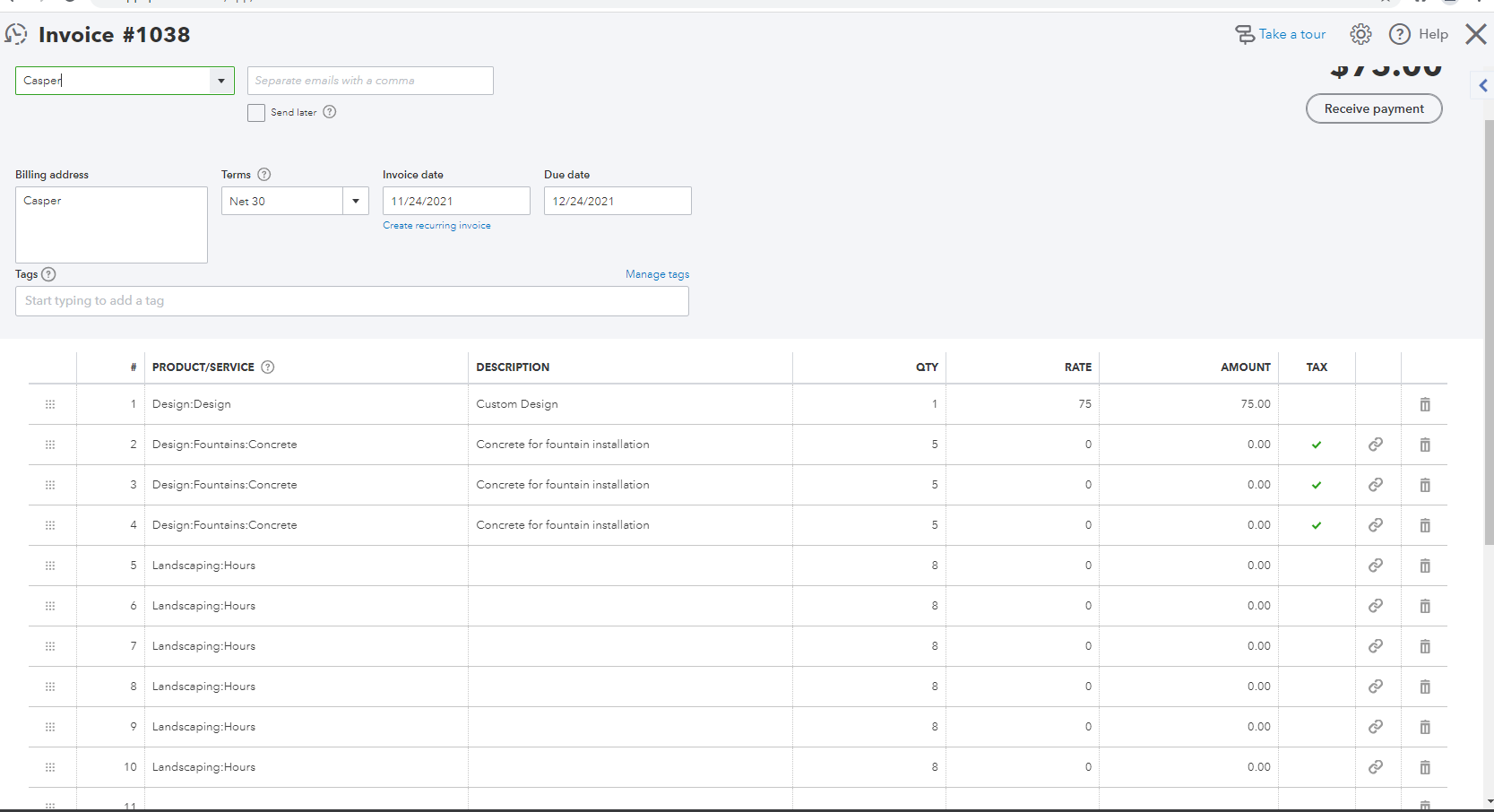The image size is (1494, 812).
Task: Open the Create recurring invoice link
Action: (x=436, y=226)
